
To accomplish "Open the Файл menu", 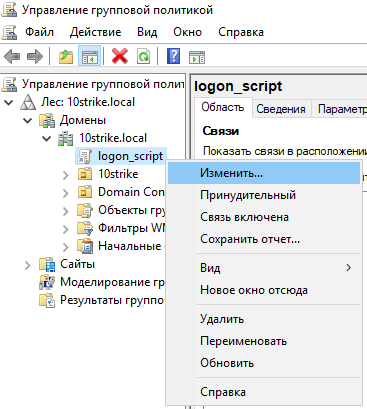I will (39, 32).
